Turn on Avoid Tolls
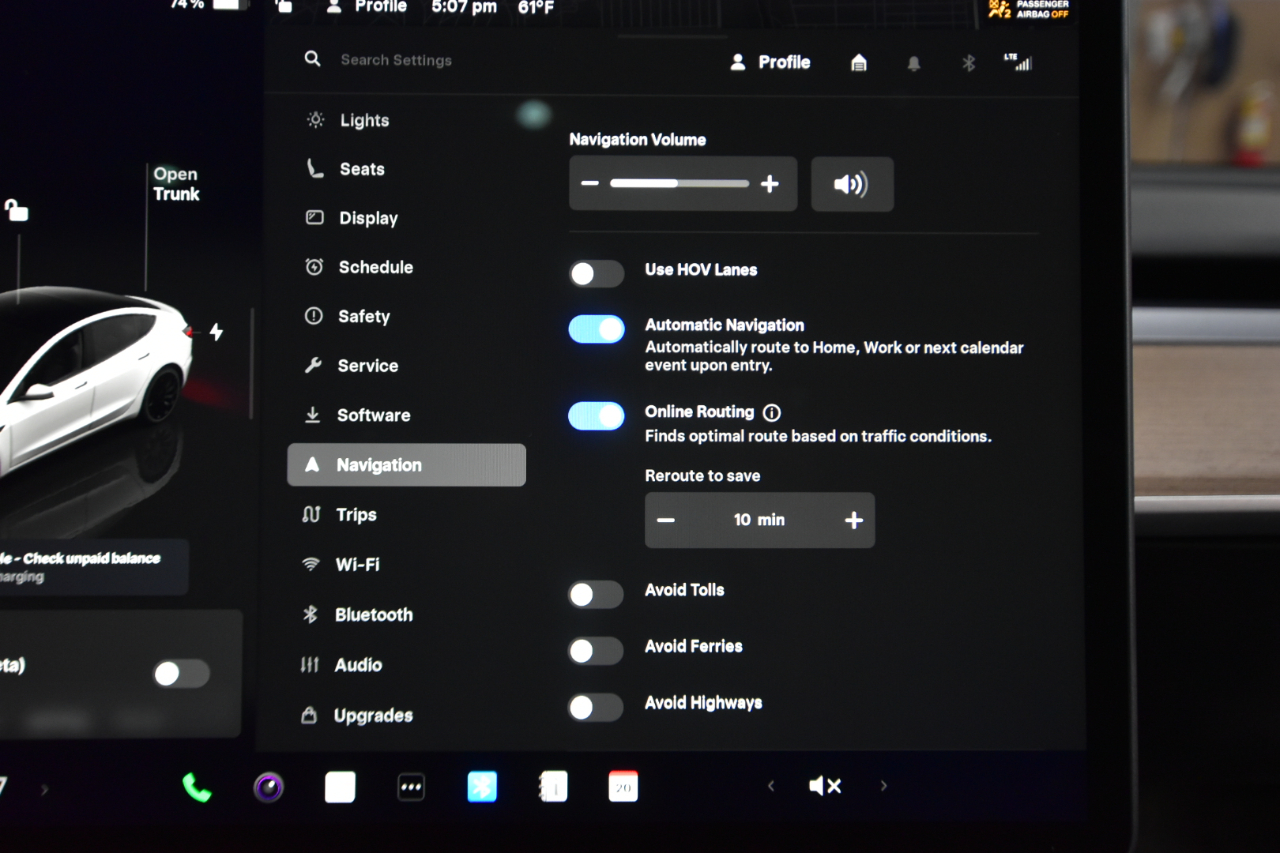Viewport: 1280px width, 853px height. click(x=596, y=594)
